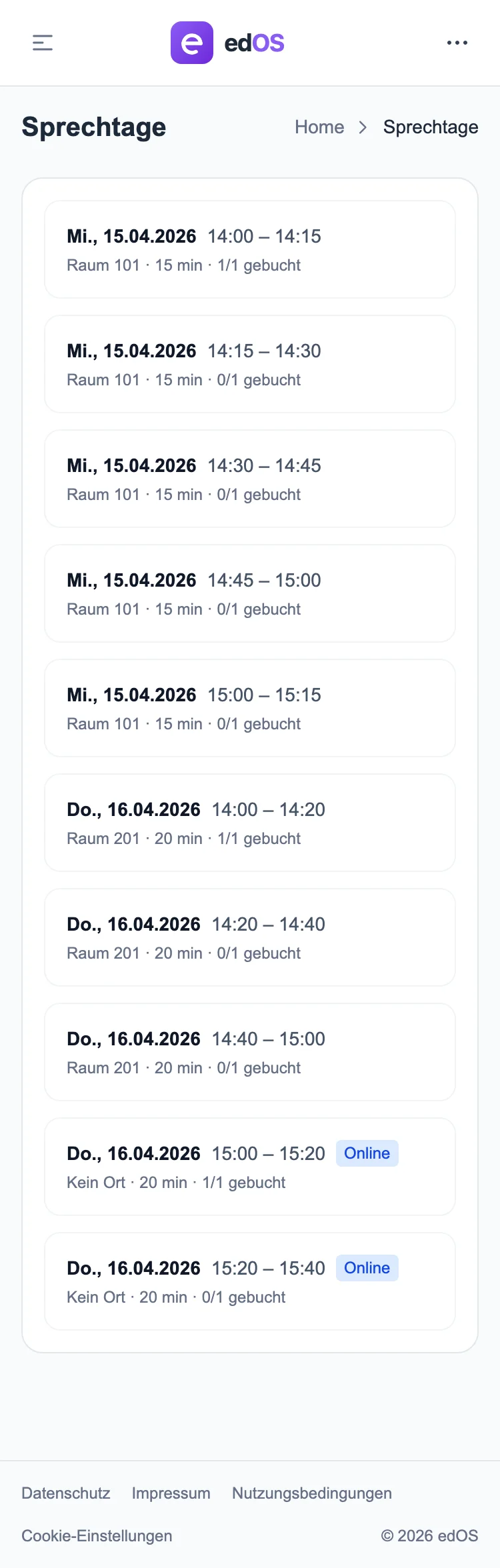The image size is (500, 1568).
Task: Select the 14:00 slot in Raum 201
Action: (249, 822)
